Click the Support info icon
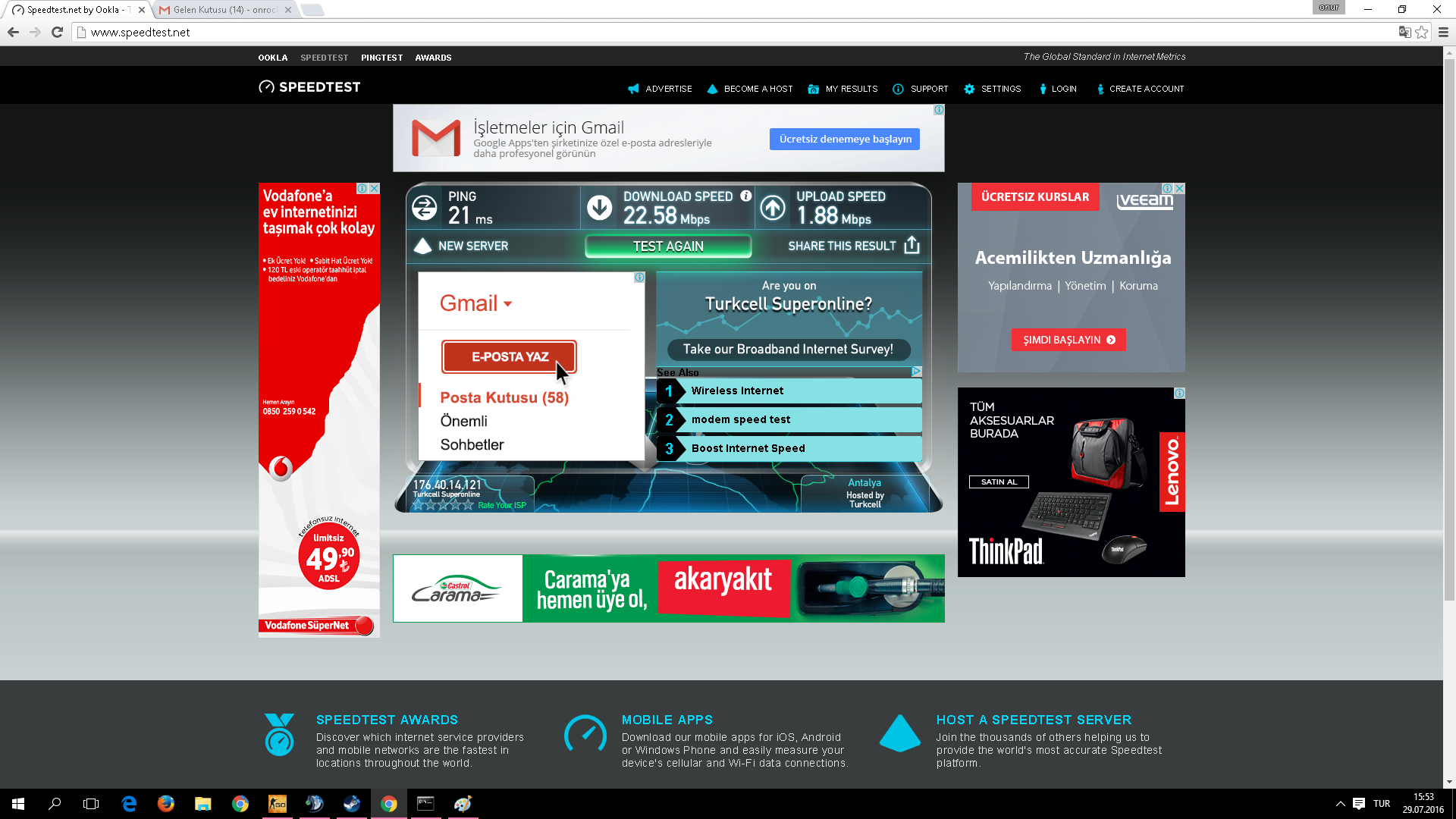The image size is (1456, 819). point(898,89)
